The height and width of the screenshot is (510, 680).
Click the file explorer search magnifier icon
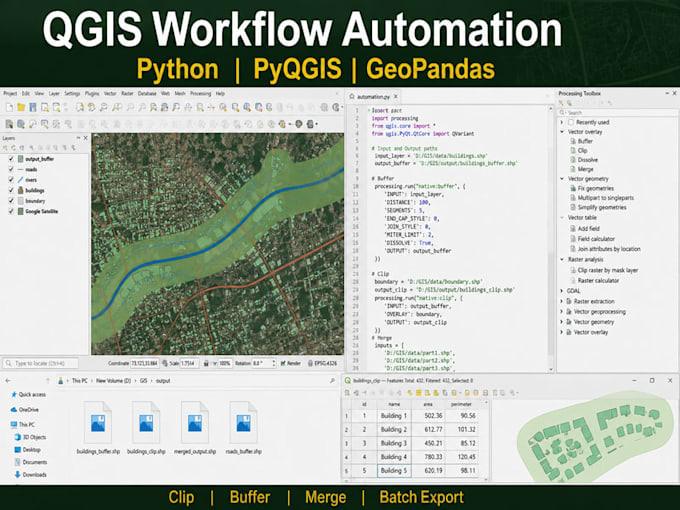click(332, 381)
